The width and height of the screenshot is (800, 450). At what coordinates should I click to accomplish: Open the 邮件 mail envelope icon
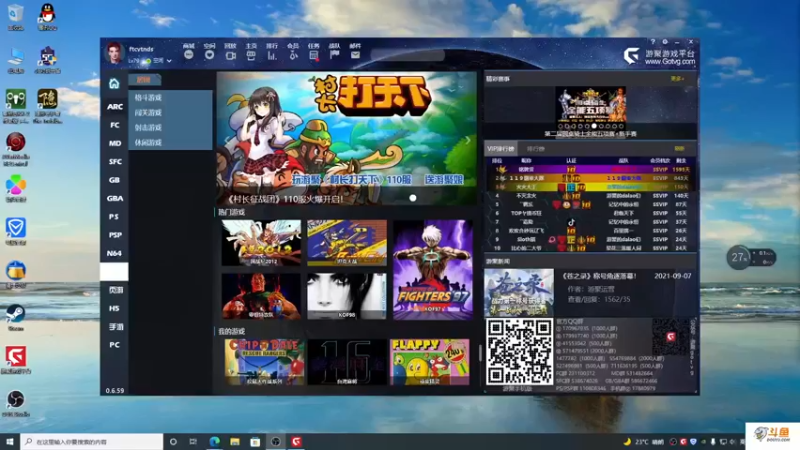[356, 55]
